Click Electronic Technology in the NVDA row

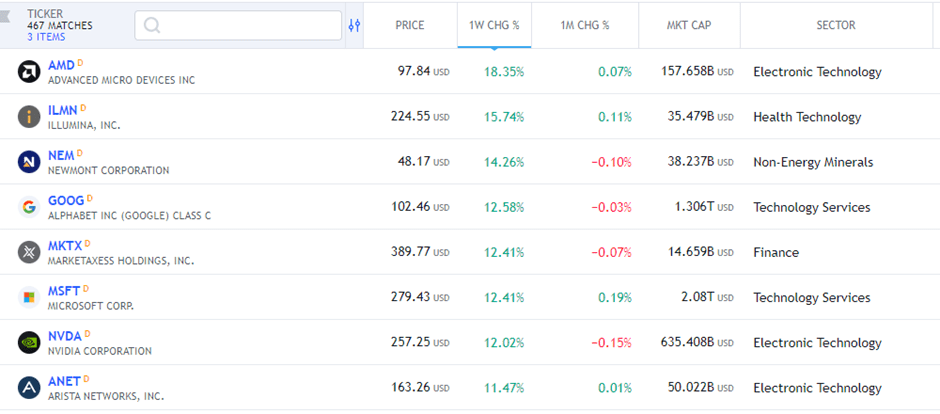point(817,343)
